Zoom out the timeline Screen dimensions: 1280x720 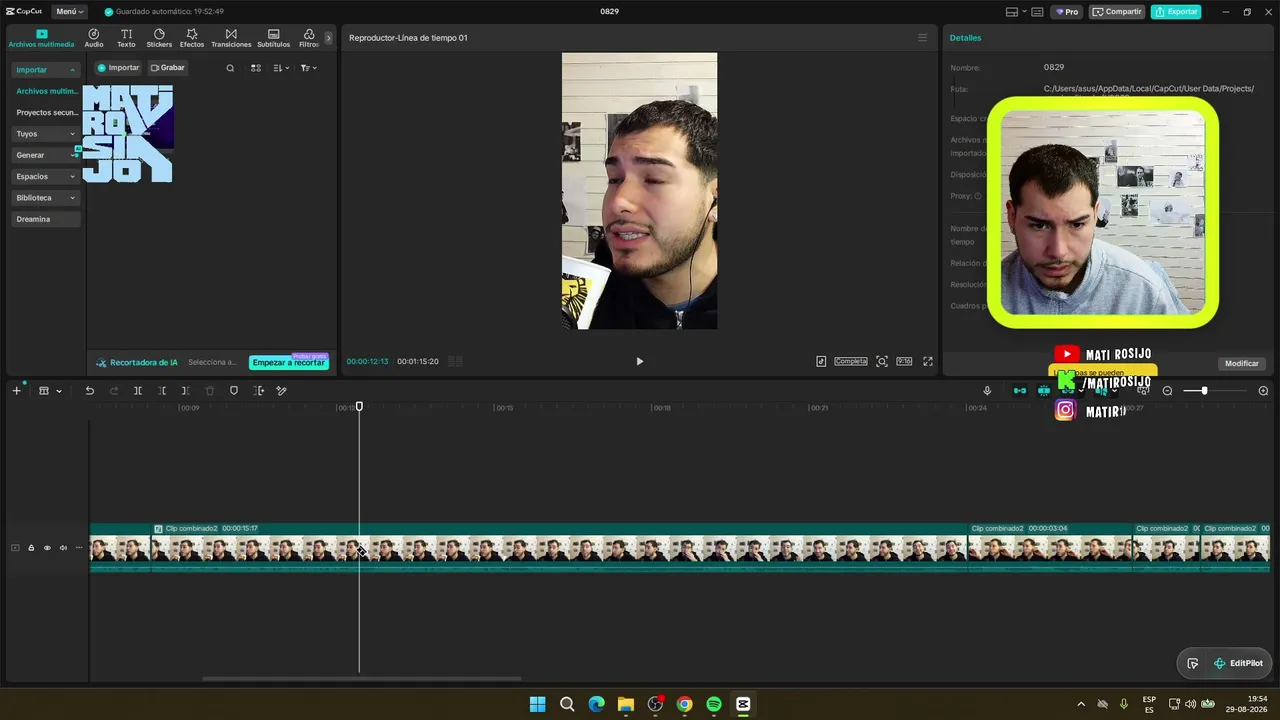[1167, 390]
